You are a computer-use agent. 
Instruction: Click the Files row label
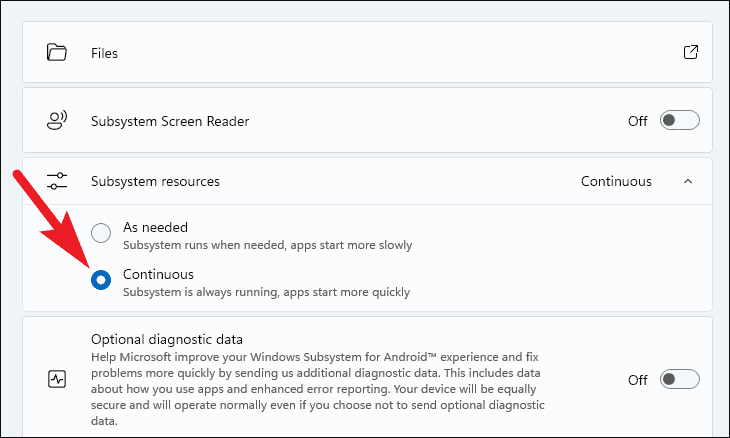click(104, 52)
